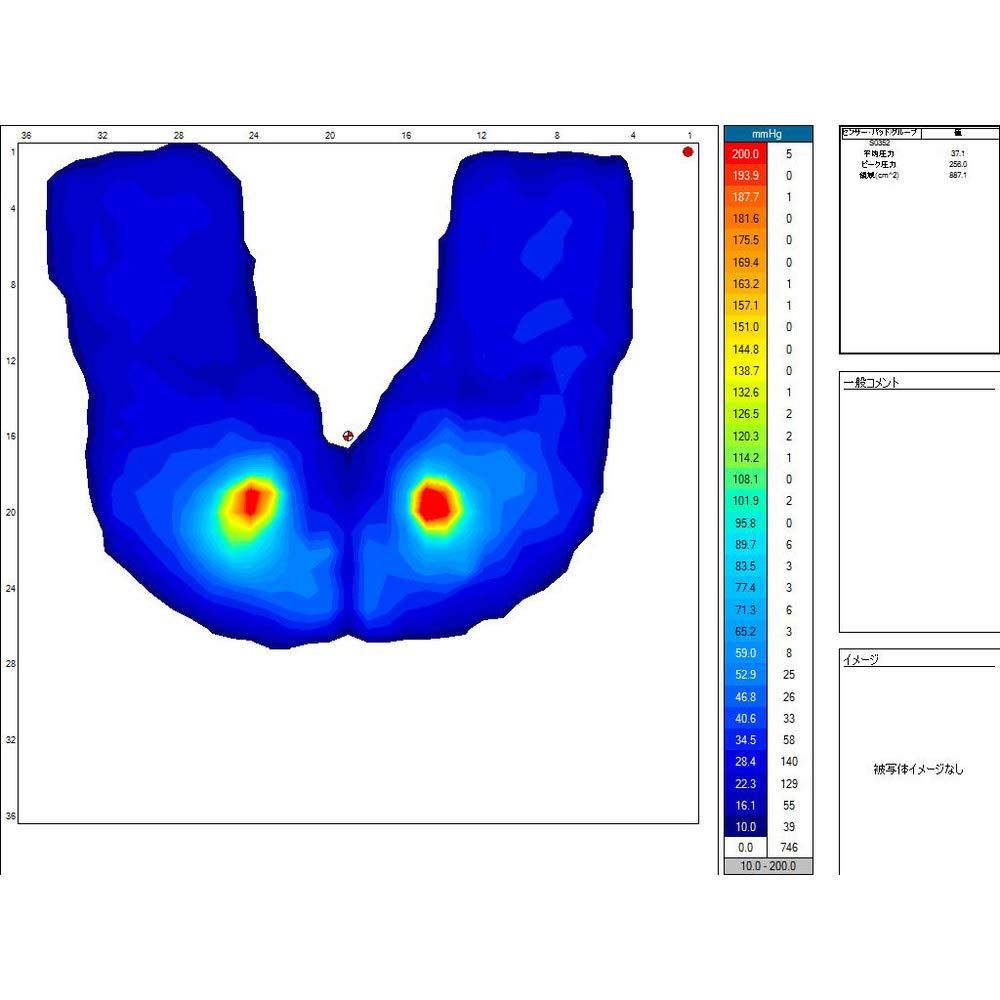Screen dimensions: 1000x1000
Task: Pick the 200.0 red legend swatch
Action: tap(746, 154)
